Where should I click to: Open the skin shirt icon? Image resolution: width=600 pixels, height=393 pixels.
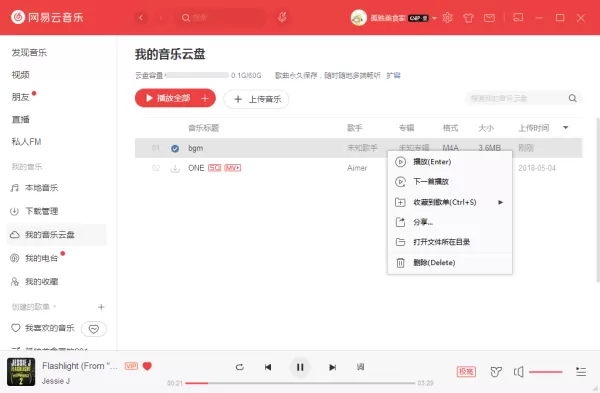tap(468, 18)
